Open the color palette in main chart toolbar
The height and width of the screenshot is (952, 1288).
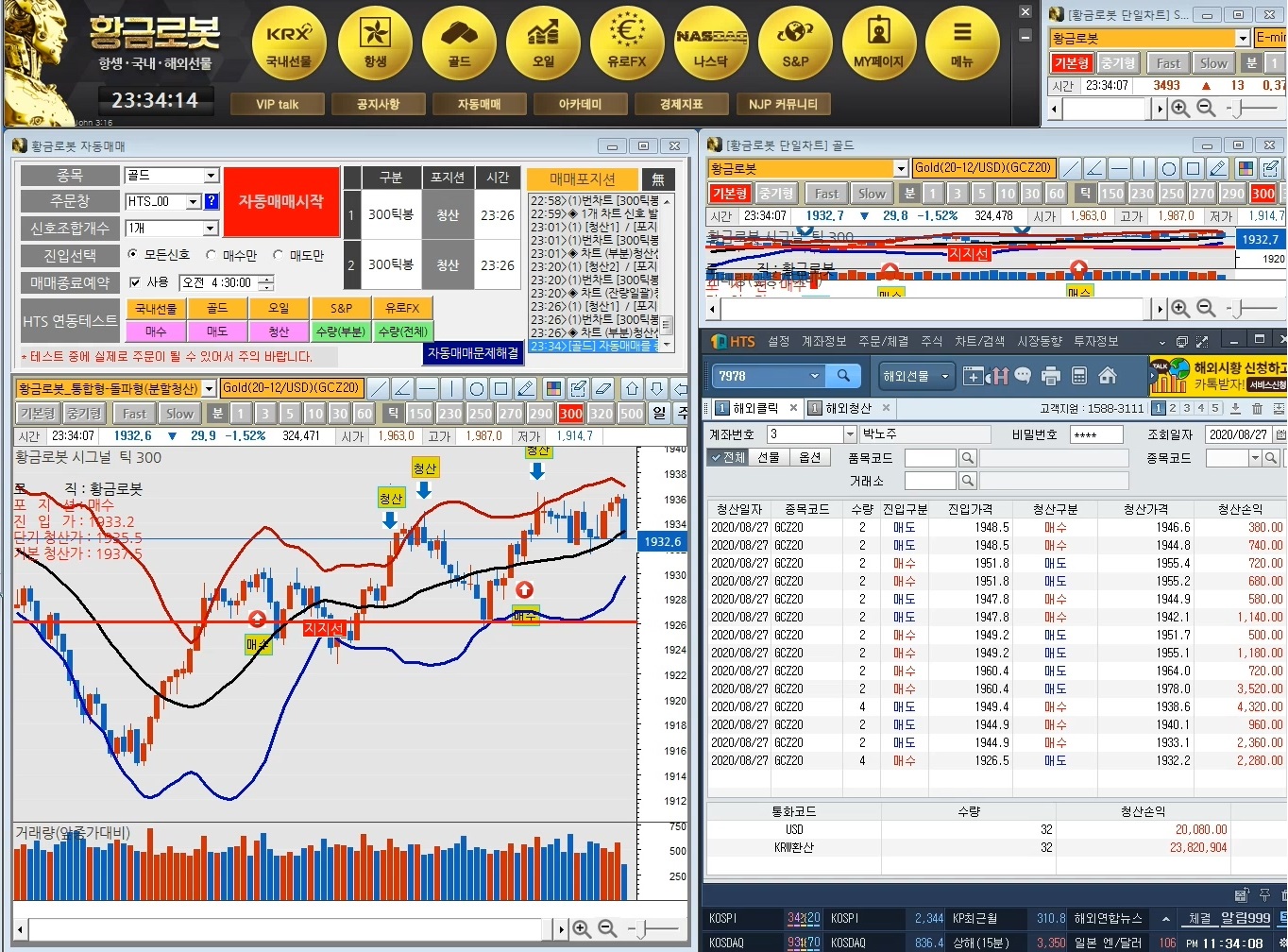tap(553, 388)
